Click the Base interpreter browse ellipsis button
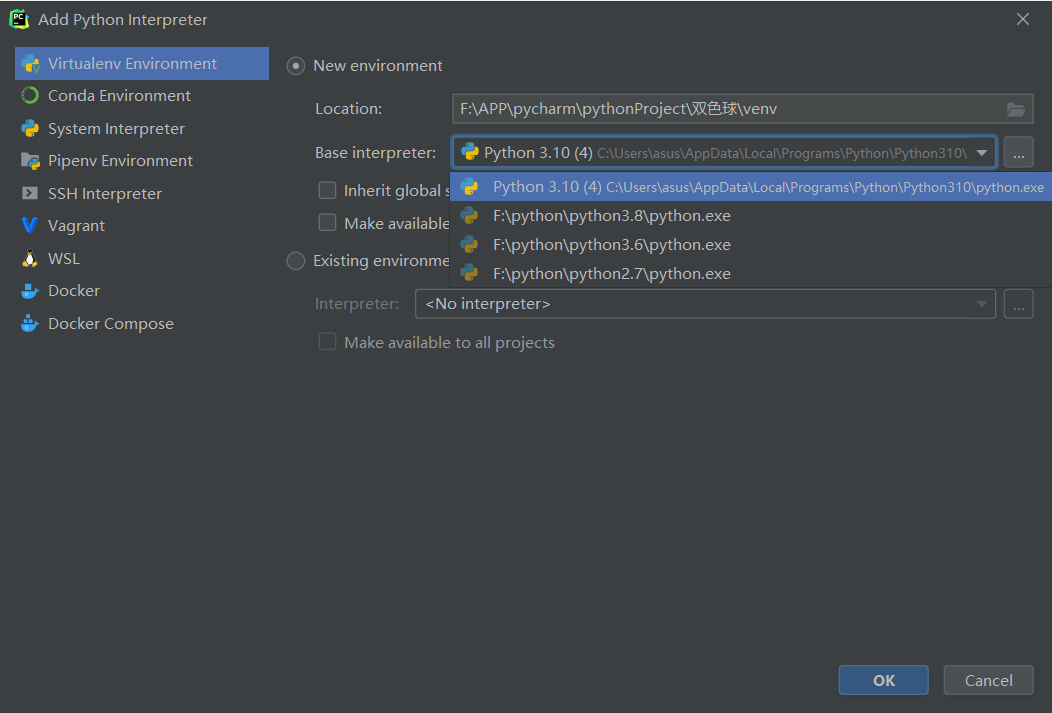 pyautogui.click(x=1018, y=153)
